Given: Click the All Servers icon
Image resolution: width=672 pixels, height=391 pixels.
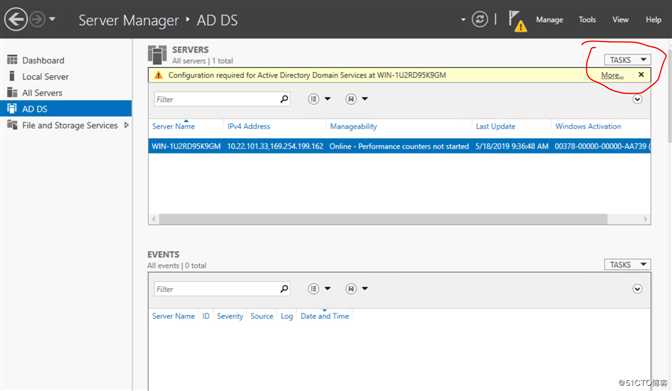Looking at the screenshot, I should 12,92.
